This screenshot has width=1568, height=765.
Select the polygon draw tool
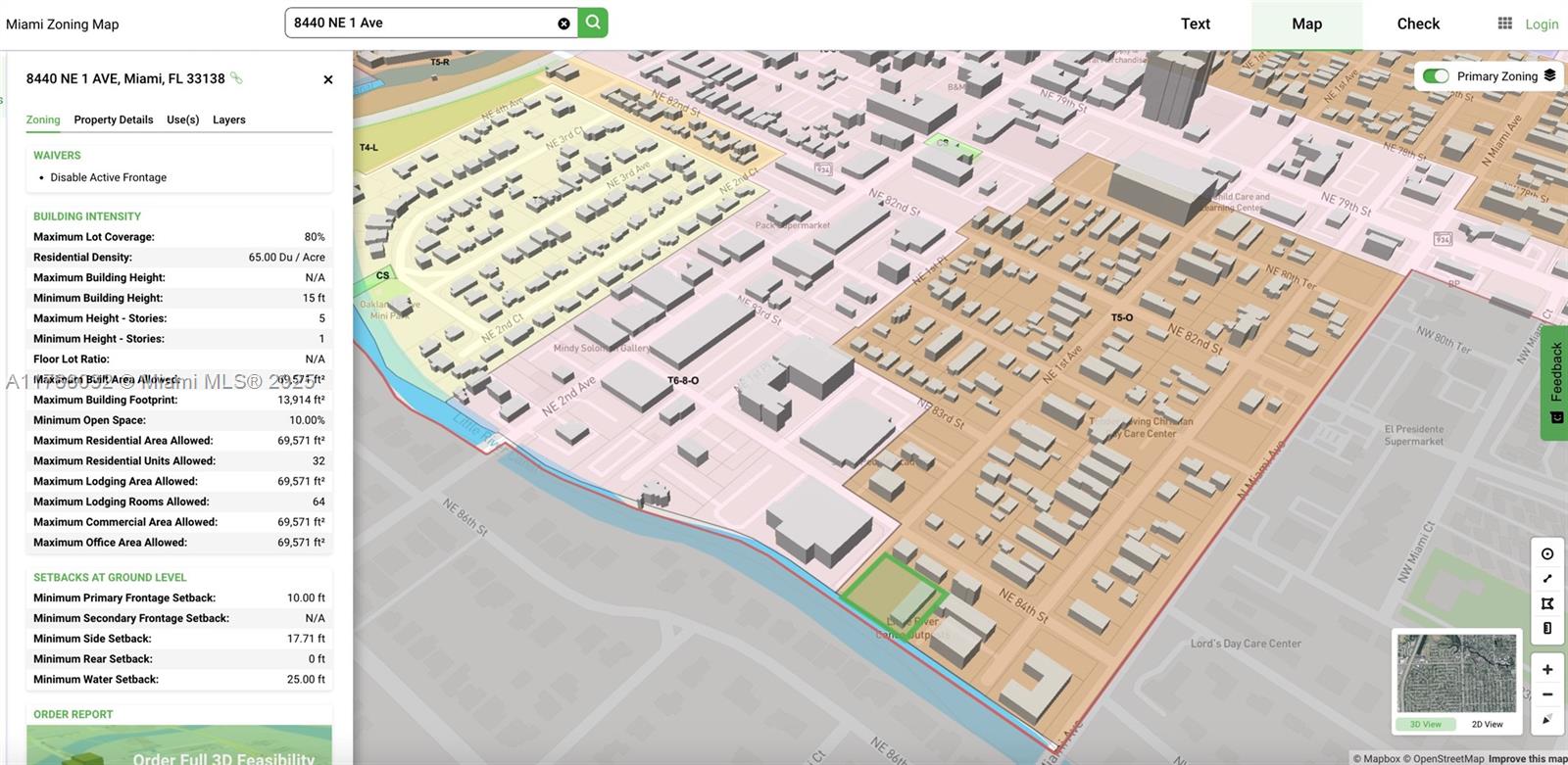pyautogui.click(x=1547, y=603)
